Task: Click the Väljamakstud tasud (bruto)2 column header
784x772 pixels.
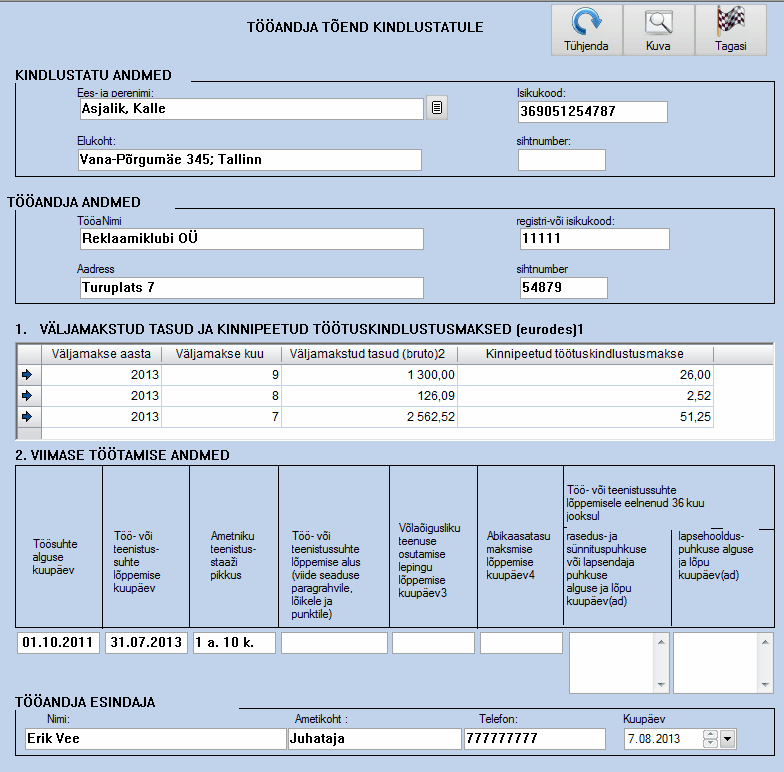Action: tap(369, 354)
